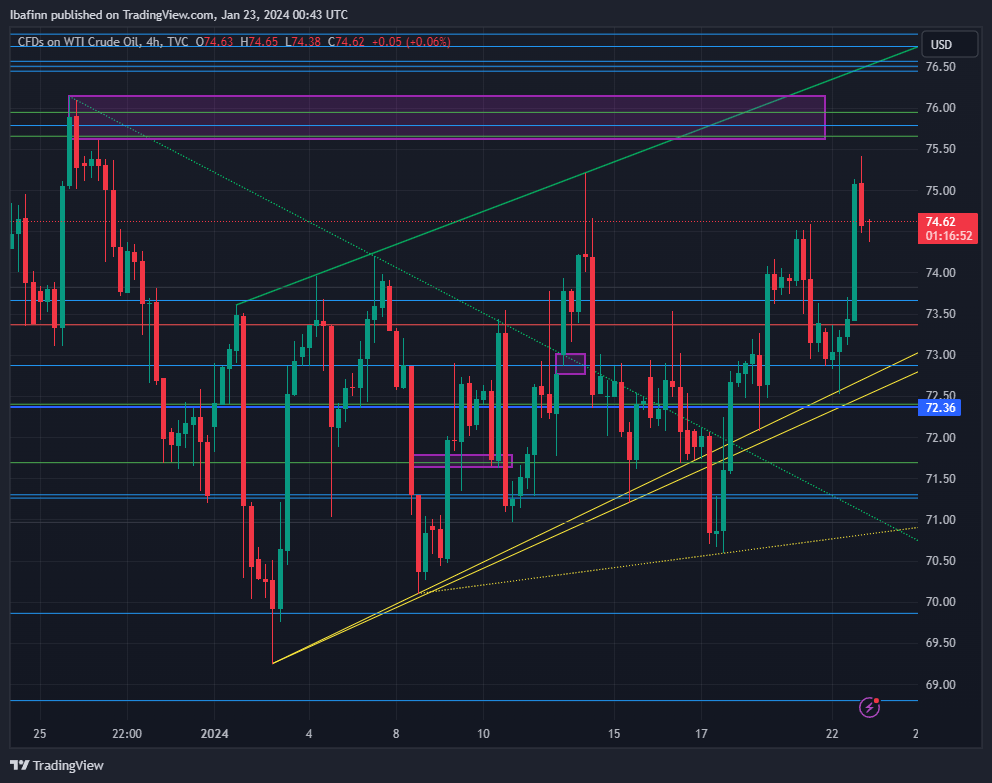
Task: Click the TradingView logo at bottom left
Action: pyautogui.click(x=58, y=765)
